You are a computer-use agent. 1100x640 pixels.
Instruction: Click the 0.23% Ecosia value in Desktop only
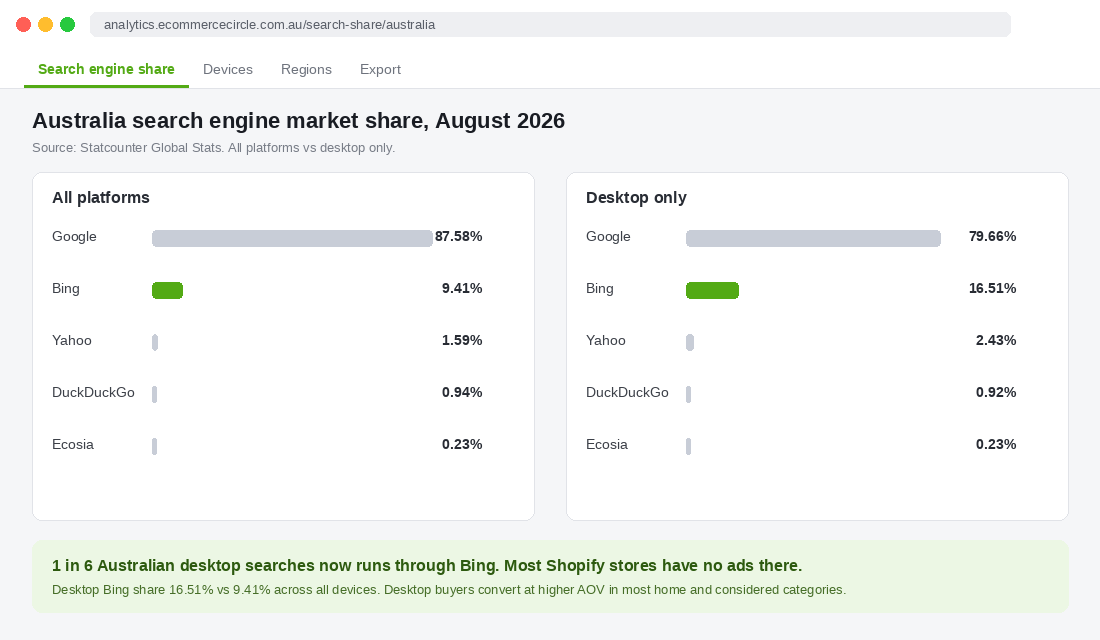(x=996, y=444)
